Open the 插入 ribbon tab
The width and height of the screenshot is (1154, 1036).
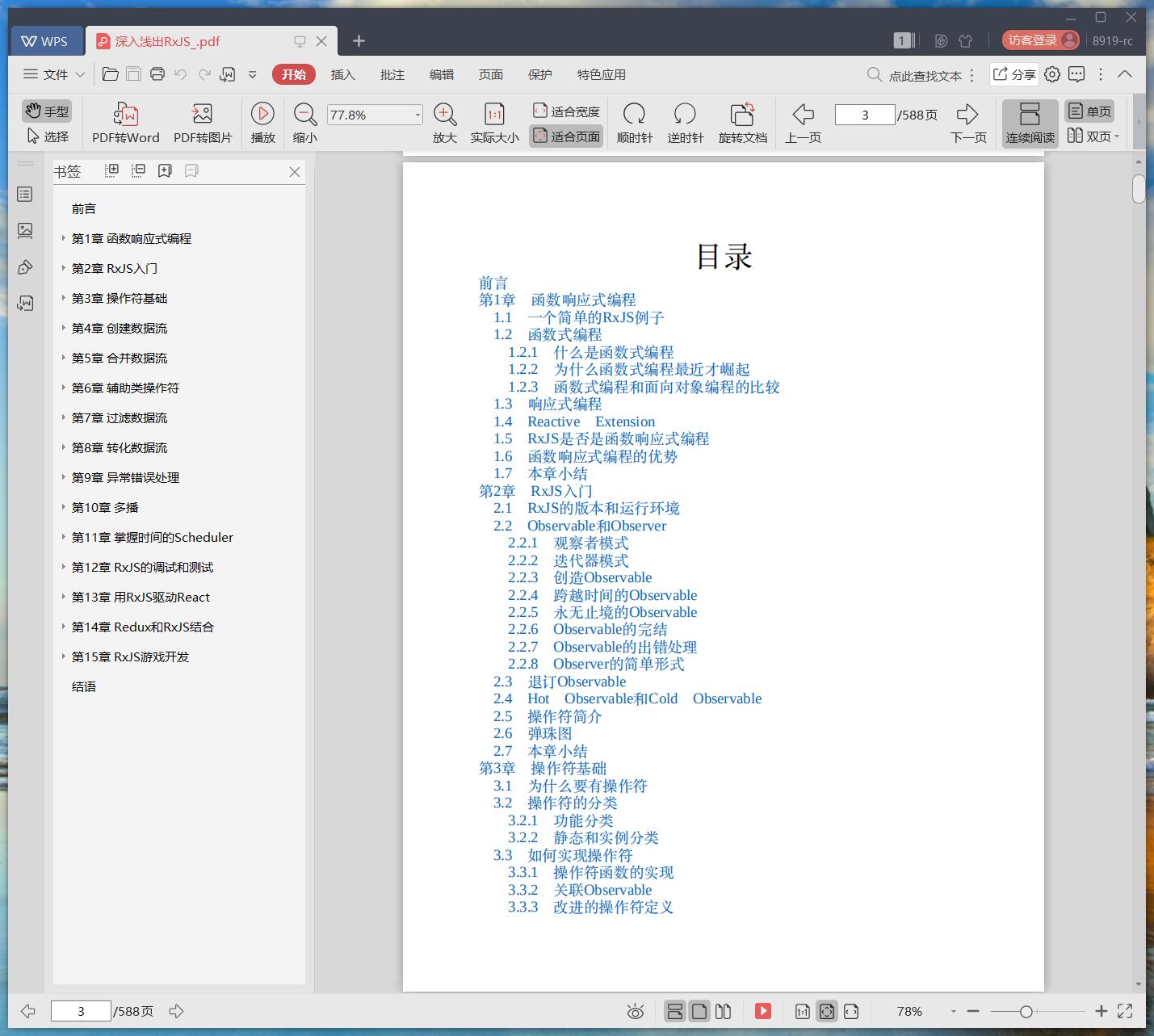click(342, 74)
